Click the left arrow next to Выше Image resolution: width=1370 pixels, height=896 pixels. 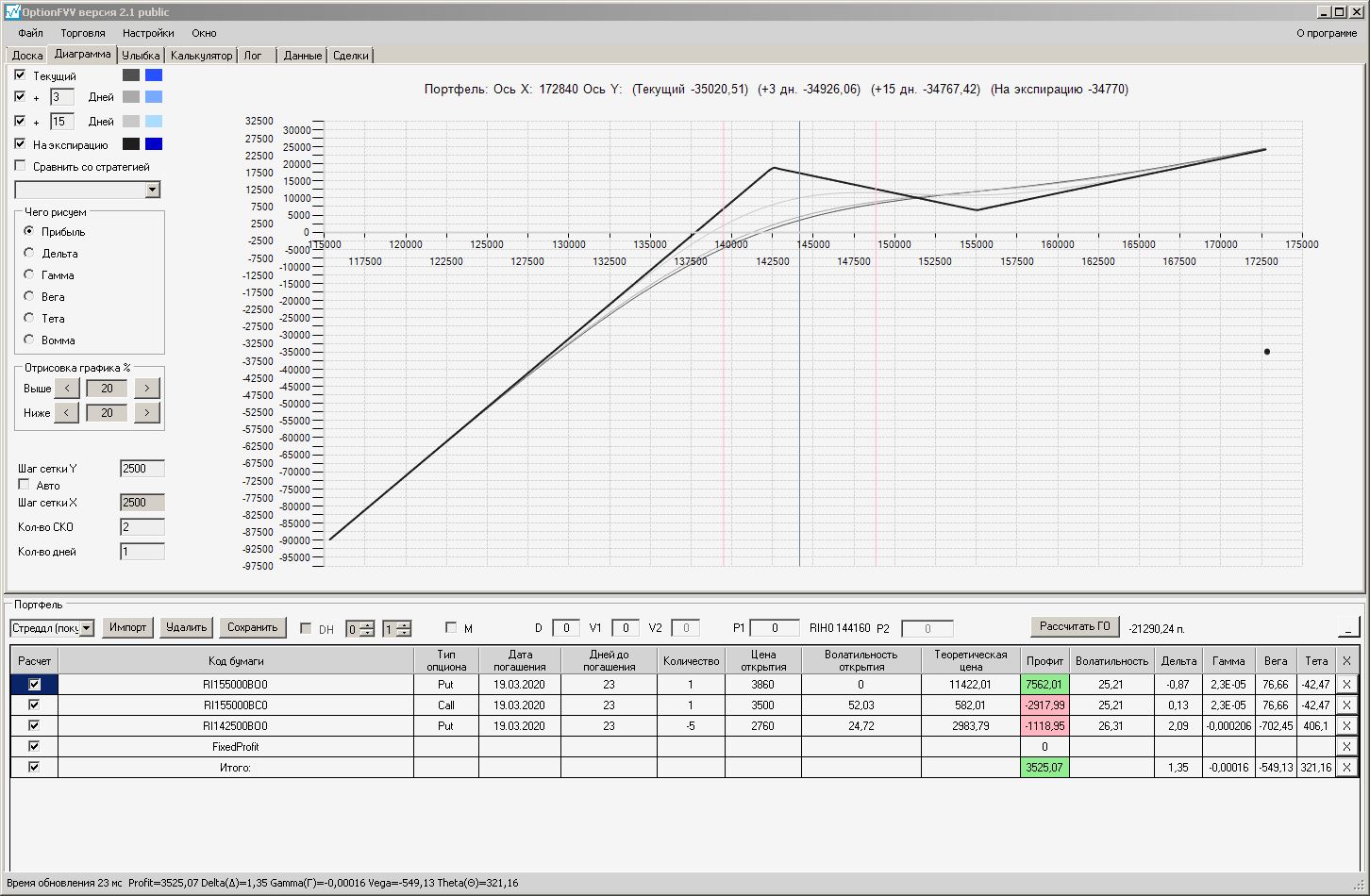67,389
